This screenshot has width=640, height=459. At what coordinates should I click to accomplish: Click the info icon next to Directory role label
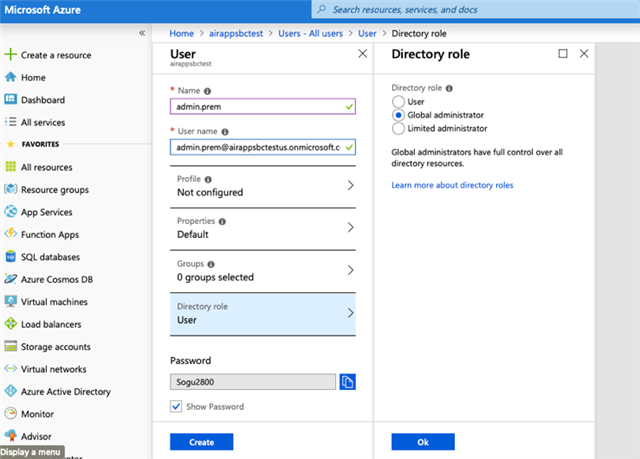[x=449, y=89]
